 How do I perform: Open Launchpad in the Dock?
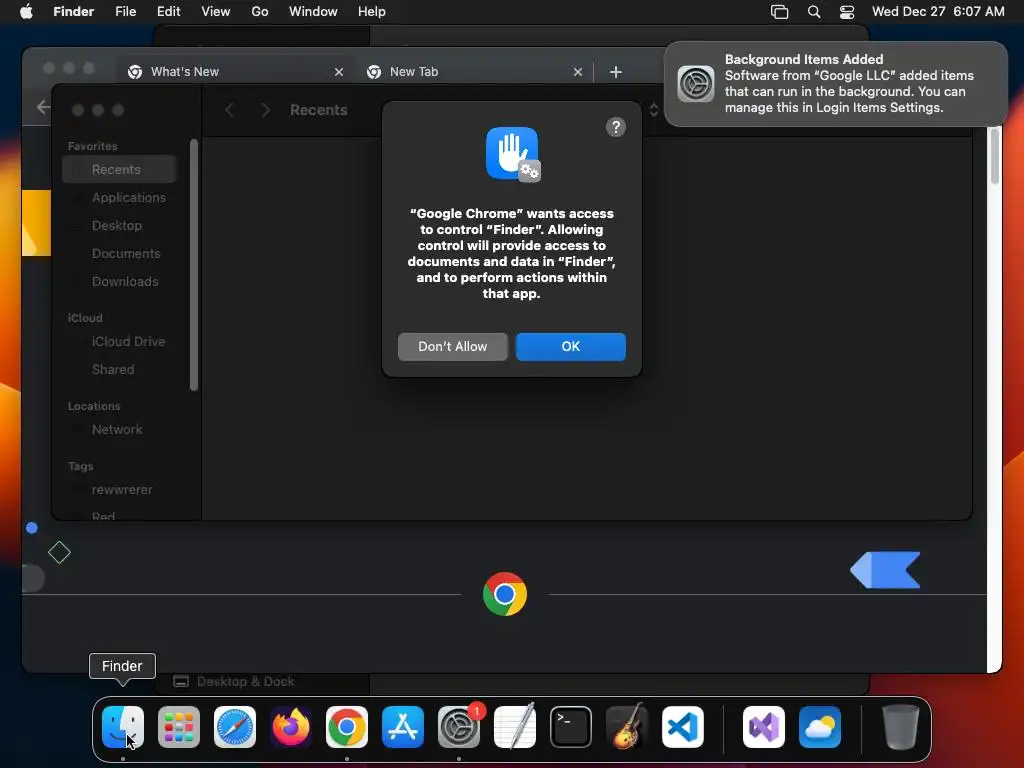click(179, 727)
